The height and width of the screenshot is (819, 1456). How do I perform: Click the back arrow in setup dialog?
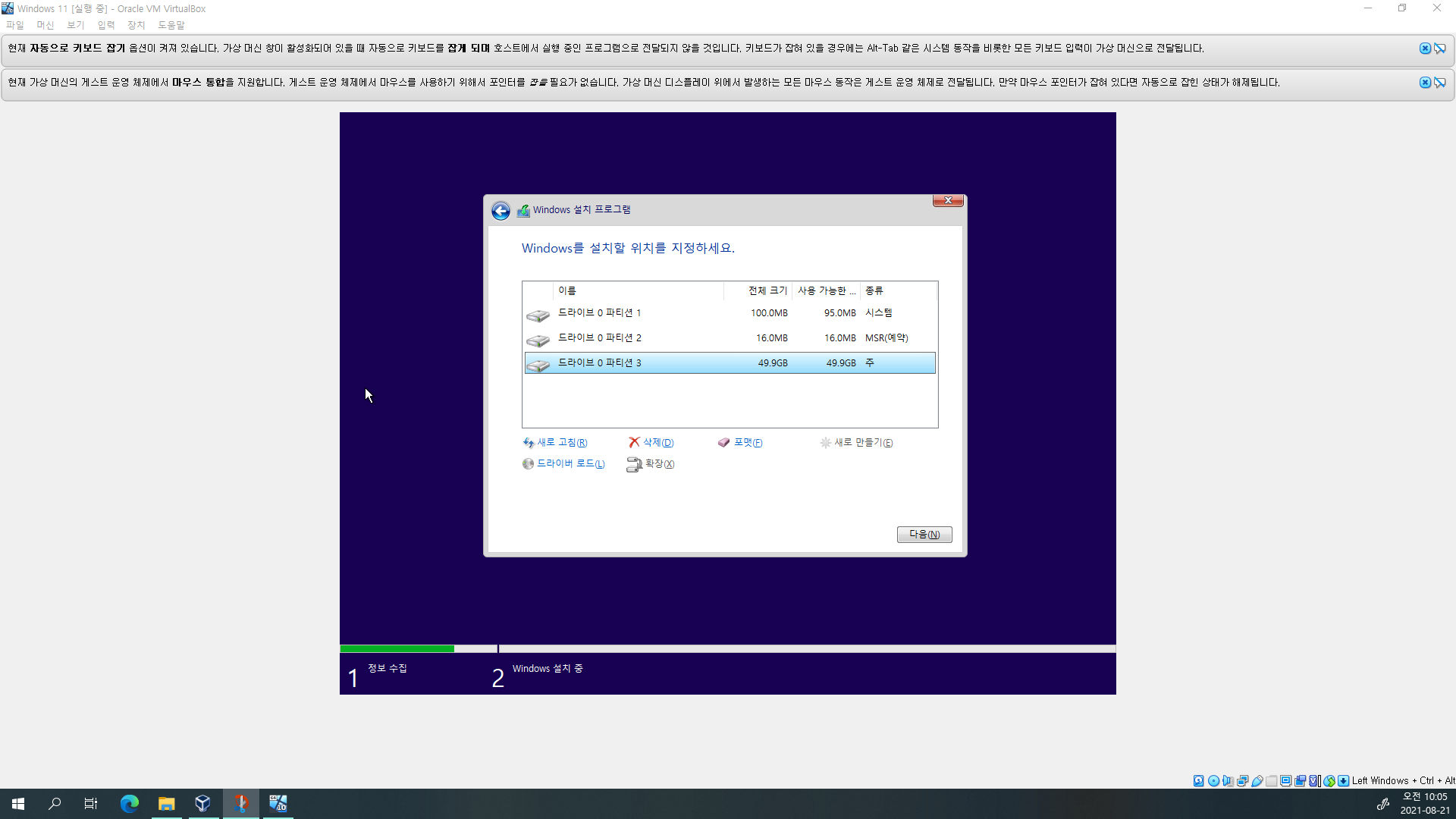[500, 211]
